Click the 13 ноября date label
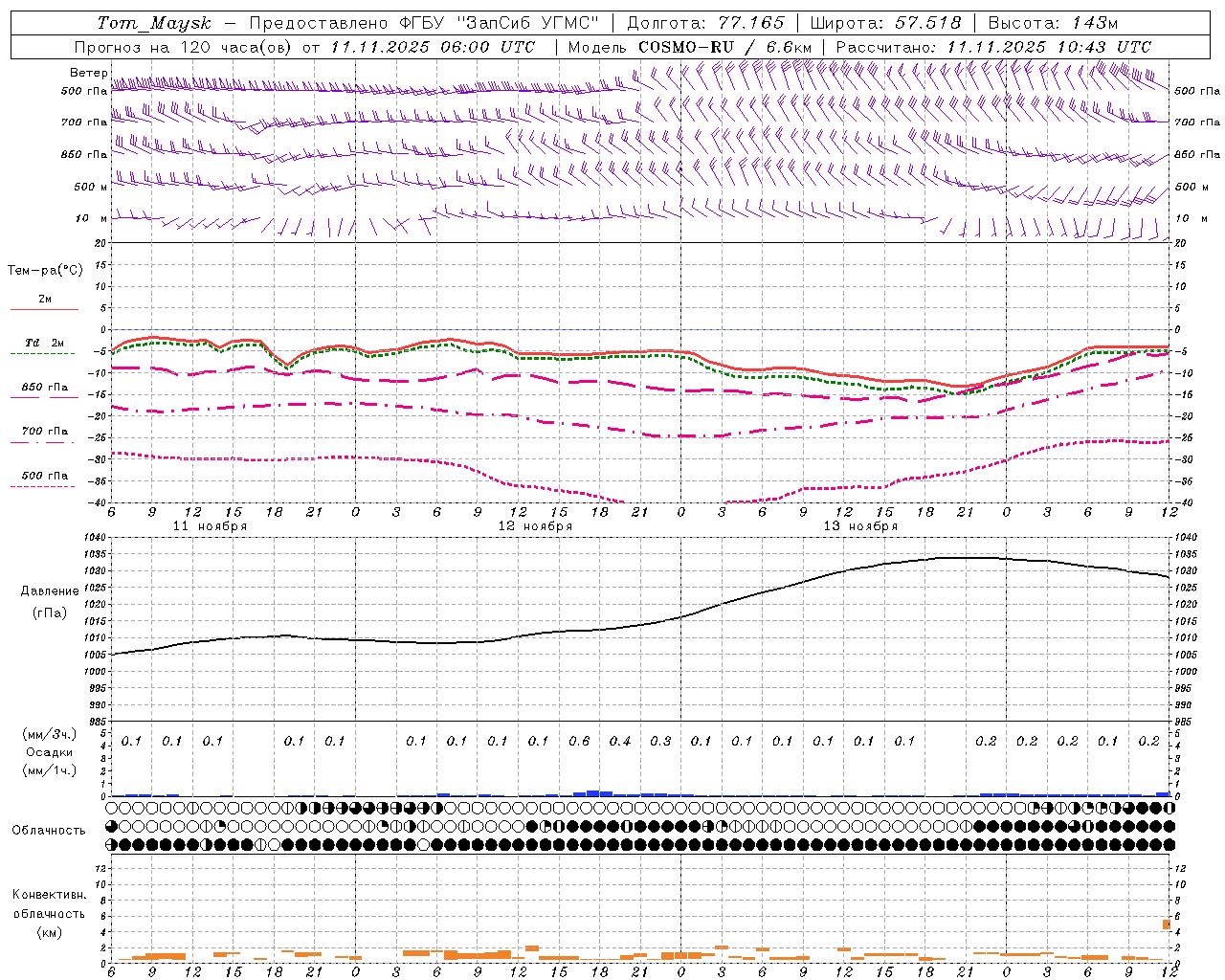Screen dimensions: 1225x980 [860, 526]
